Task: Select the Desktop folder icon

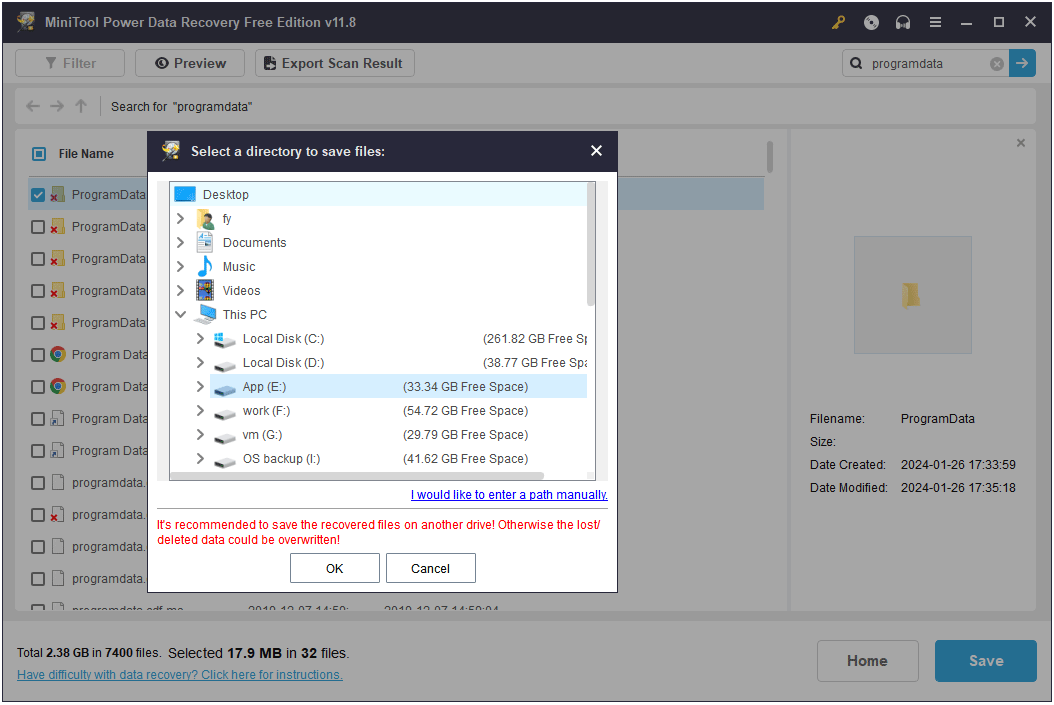Action: (185, 194)
